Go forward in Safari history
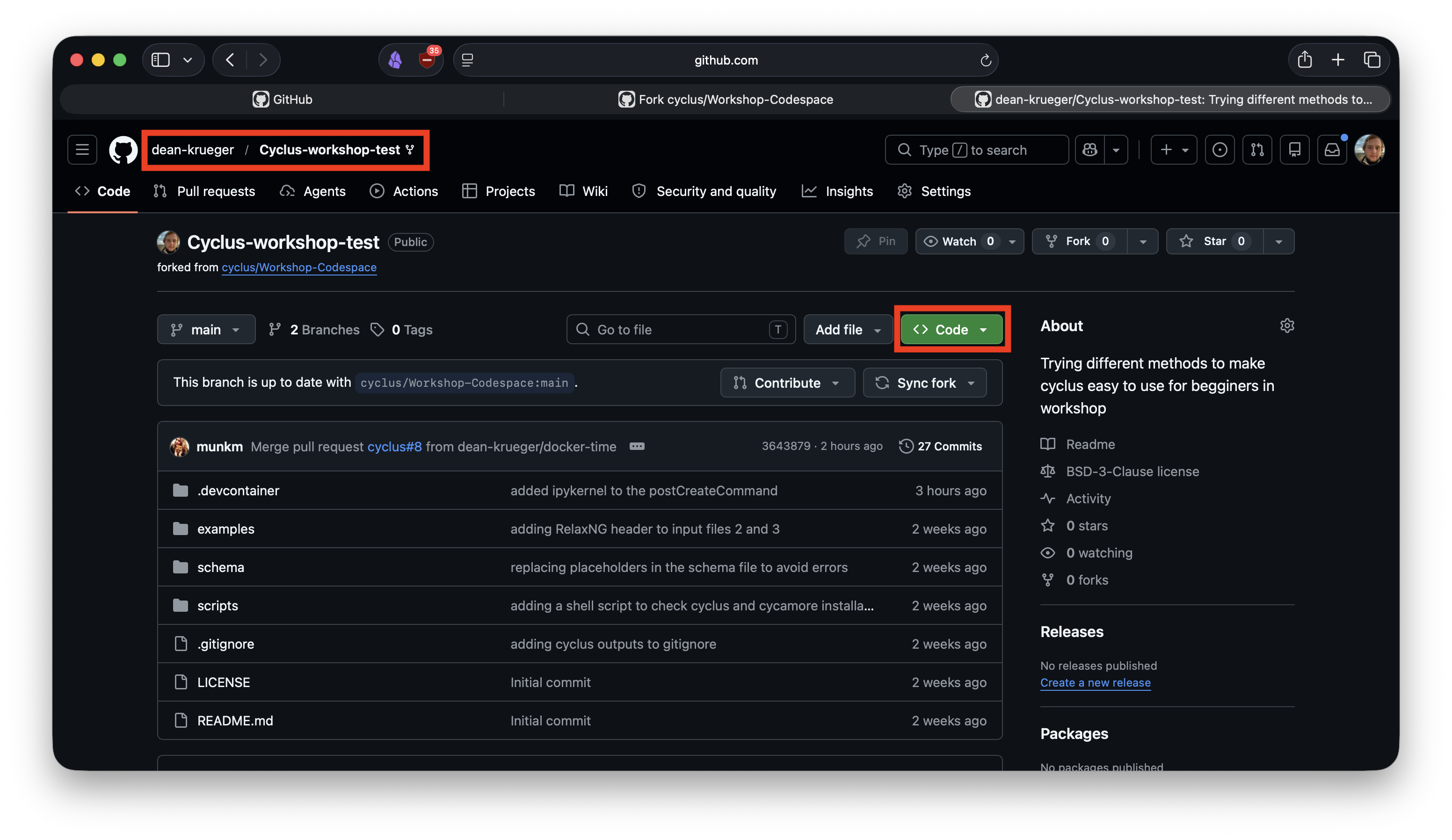The width and height of the screenshot is (1452, 840). (x=263, y=60)
